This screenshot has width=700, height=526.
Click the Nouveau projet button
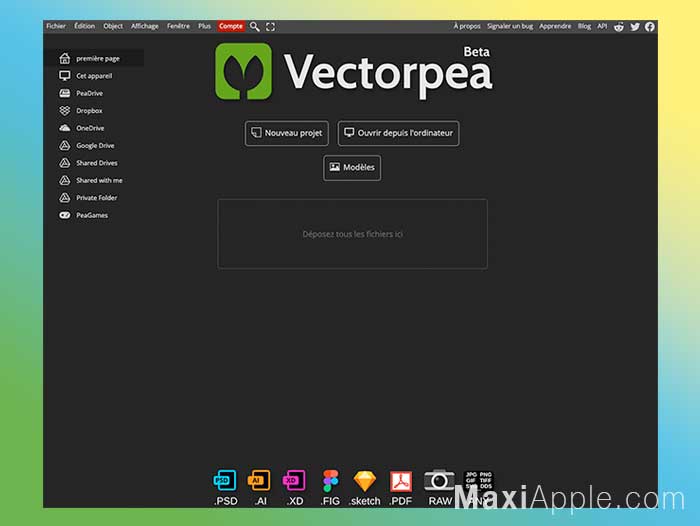[x=287, y=133]
